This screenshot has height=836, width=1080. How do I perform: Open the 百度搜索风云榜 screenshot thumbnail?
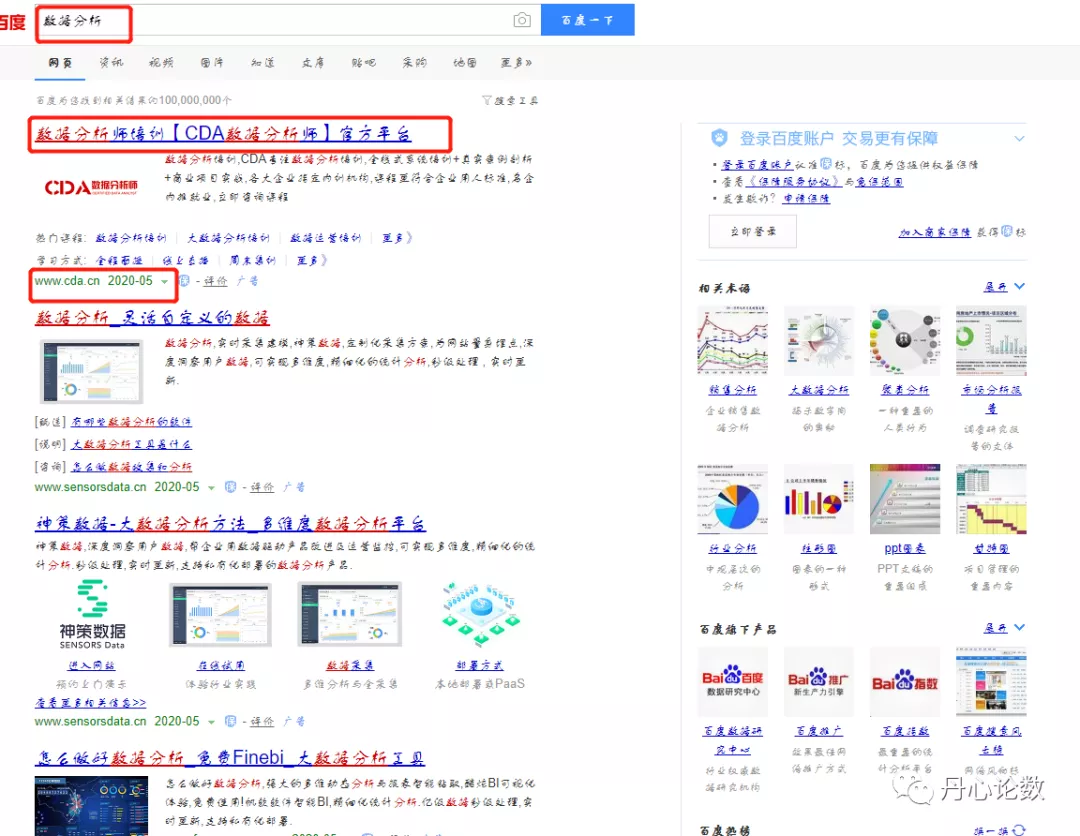pyautogui.click(x=991, y=682)
